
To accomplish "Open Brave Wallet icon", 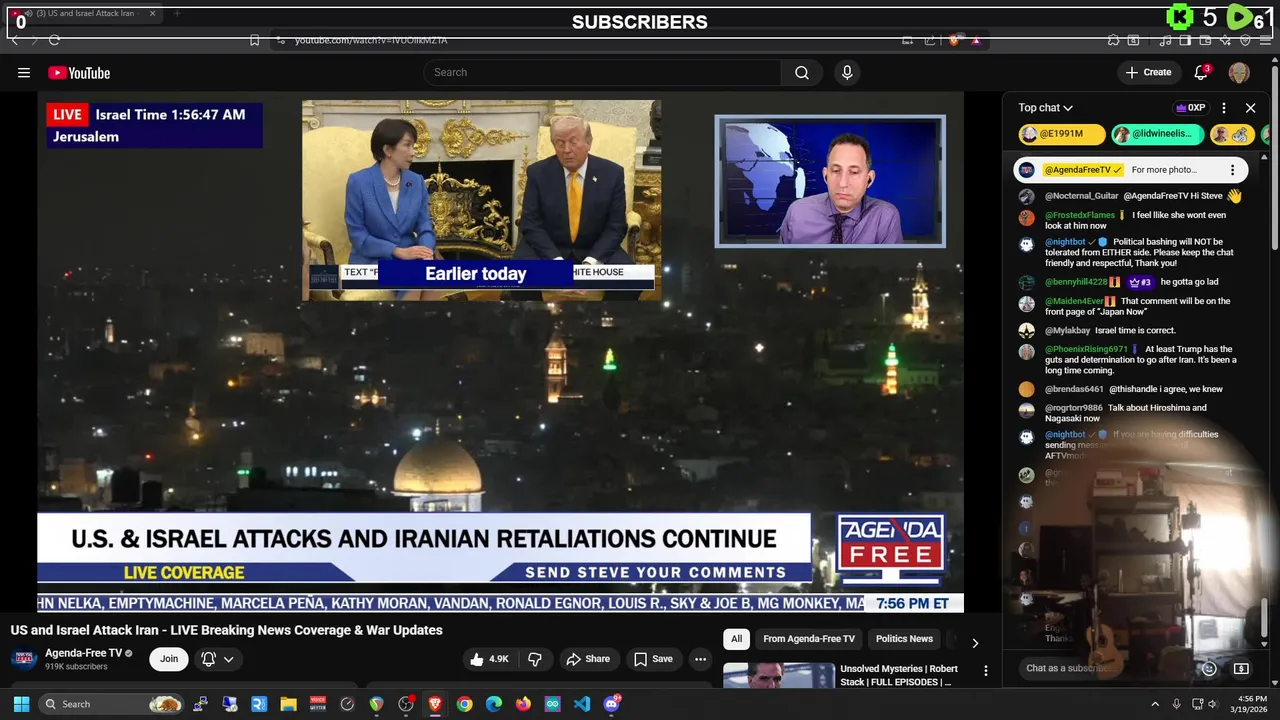I will [1205, 40].
